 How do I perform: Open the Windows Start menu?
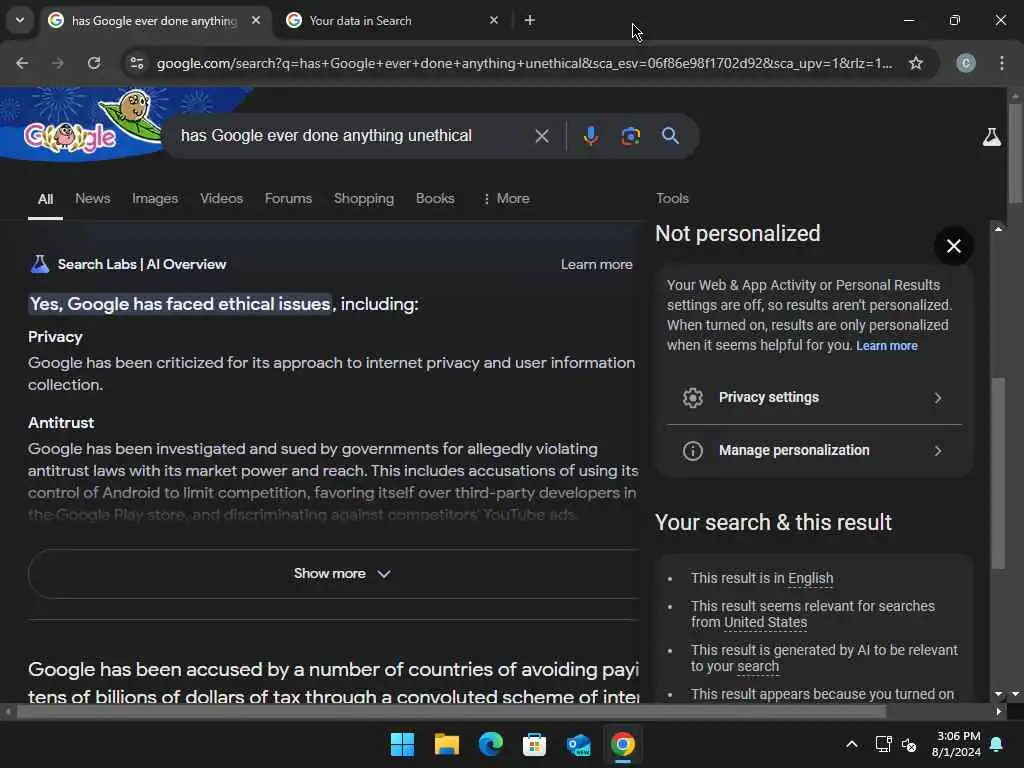point(402,744)
